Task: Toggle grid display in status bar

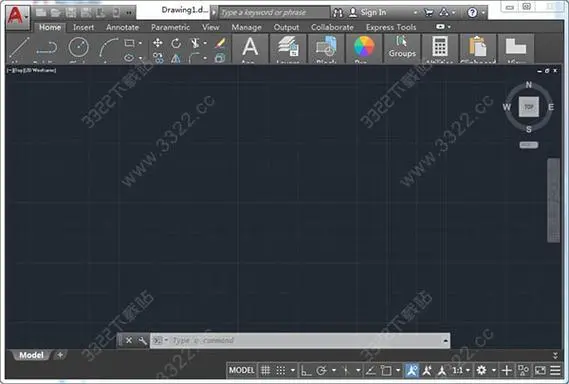Action: (x=265, y=370)
